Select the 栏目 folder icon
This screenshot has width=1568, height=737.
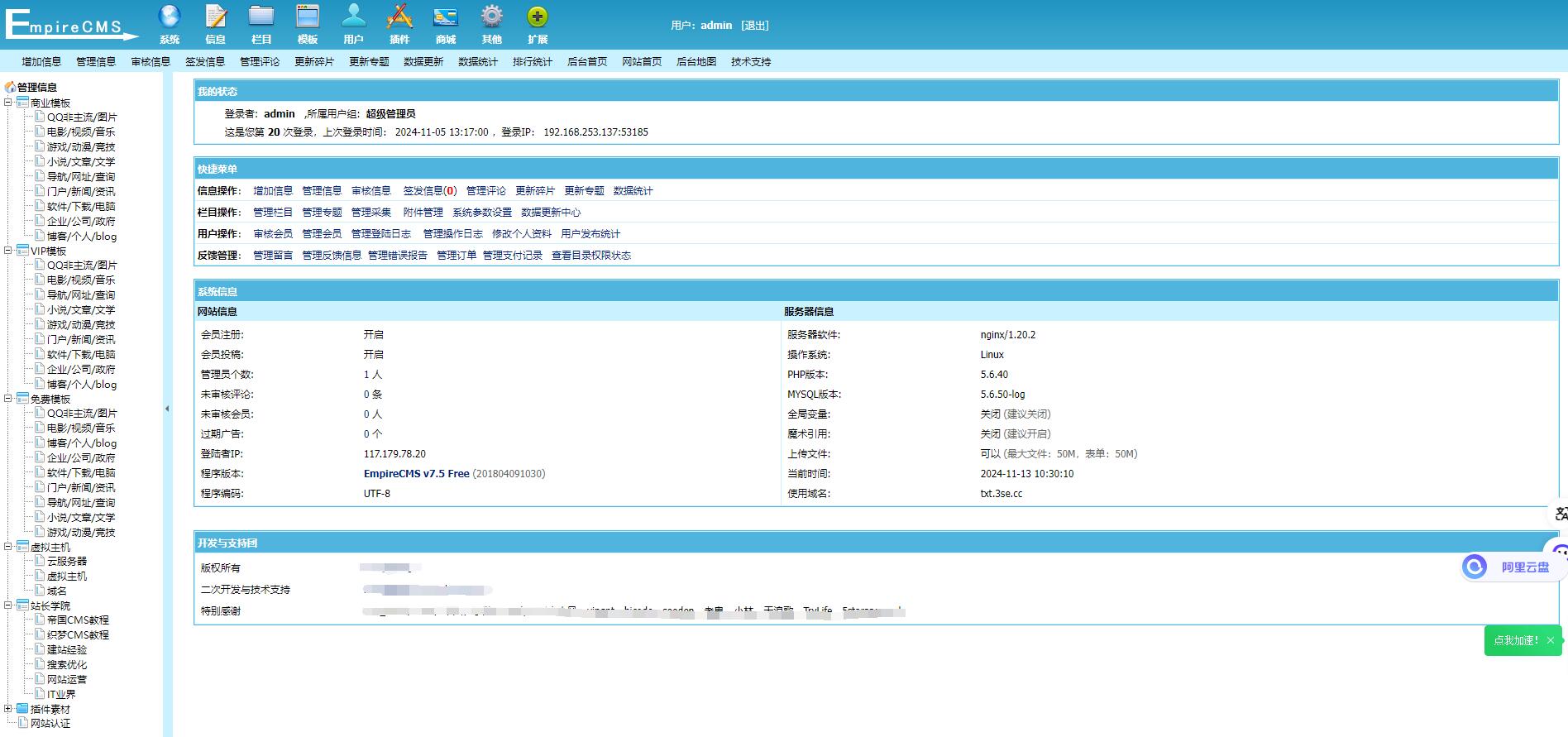click(x=261, y=17)
